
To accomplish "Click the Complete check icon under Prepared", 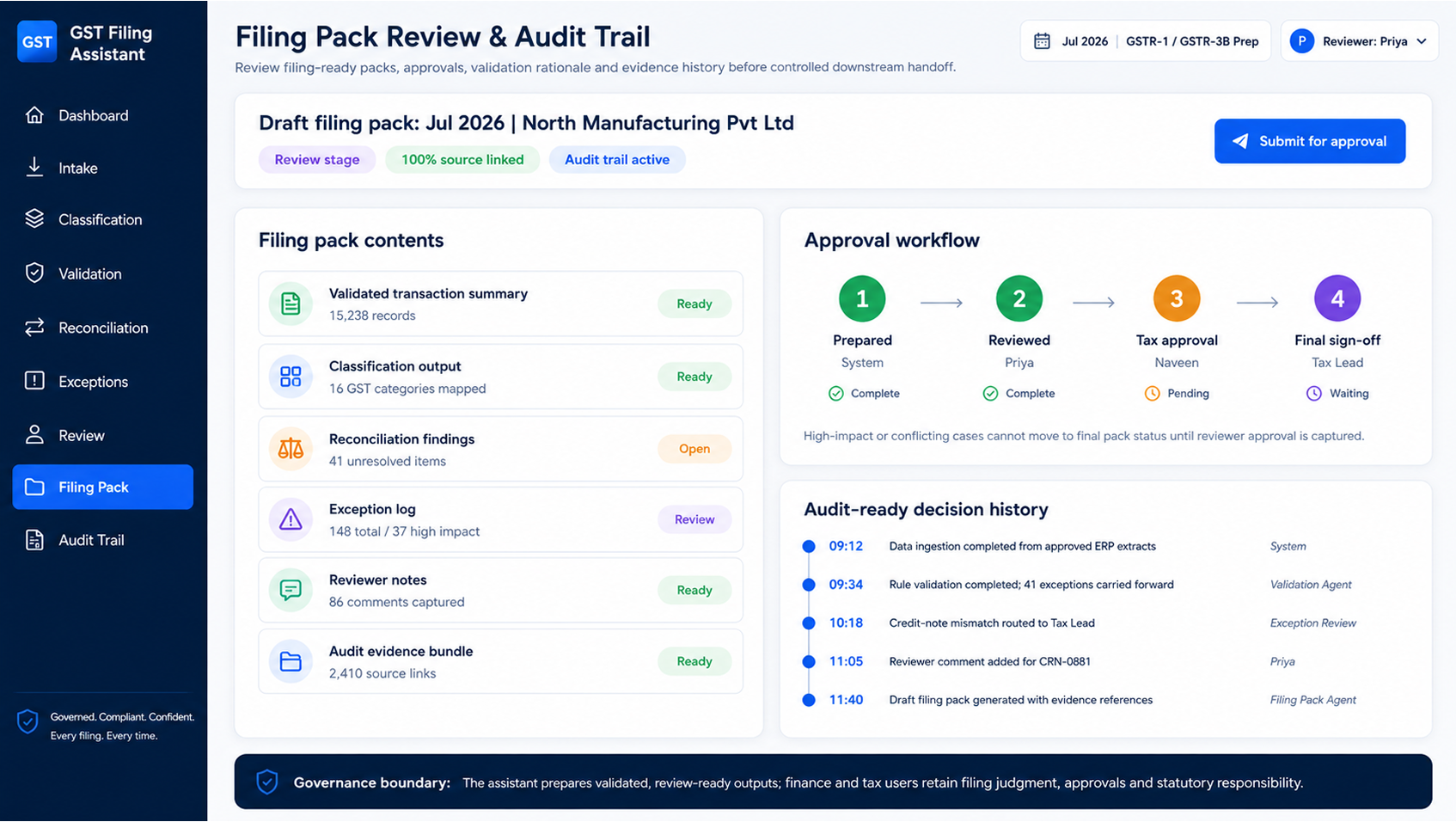I will 835,394.
